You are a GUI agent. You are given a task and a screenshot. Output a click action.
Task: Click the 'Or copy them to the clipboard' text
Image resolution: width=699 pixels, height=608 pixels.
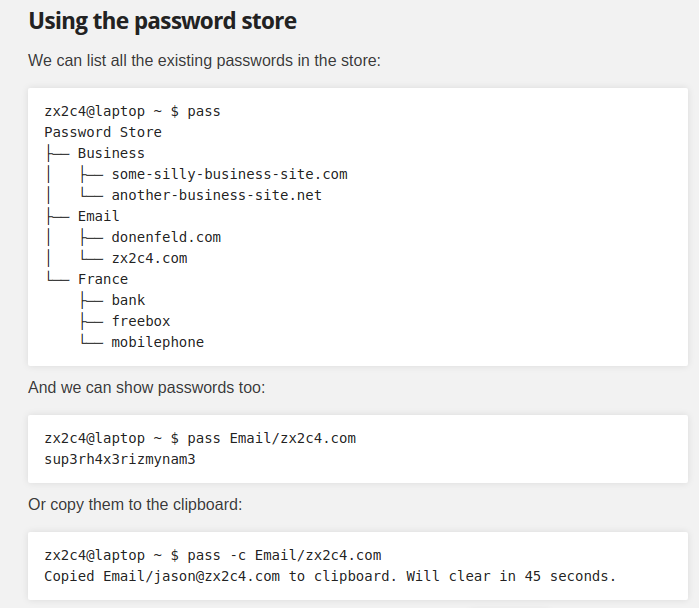point(135,504)
